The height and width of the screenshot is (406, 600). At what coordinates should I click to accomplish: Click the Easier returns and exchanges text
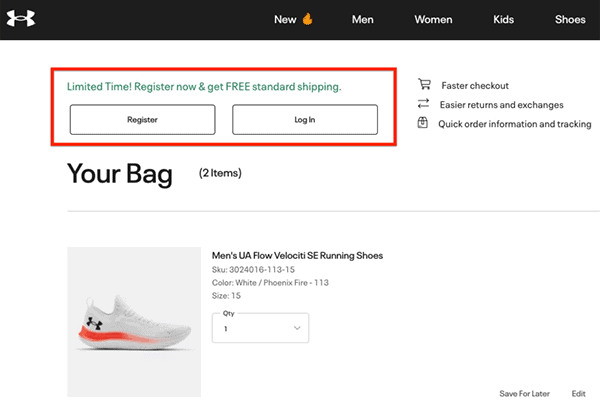point(501,105)
